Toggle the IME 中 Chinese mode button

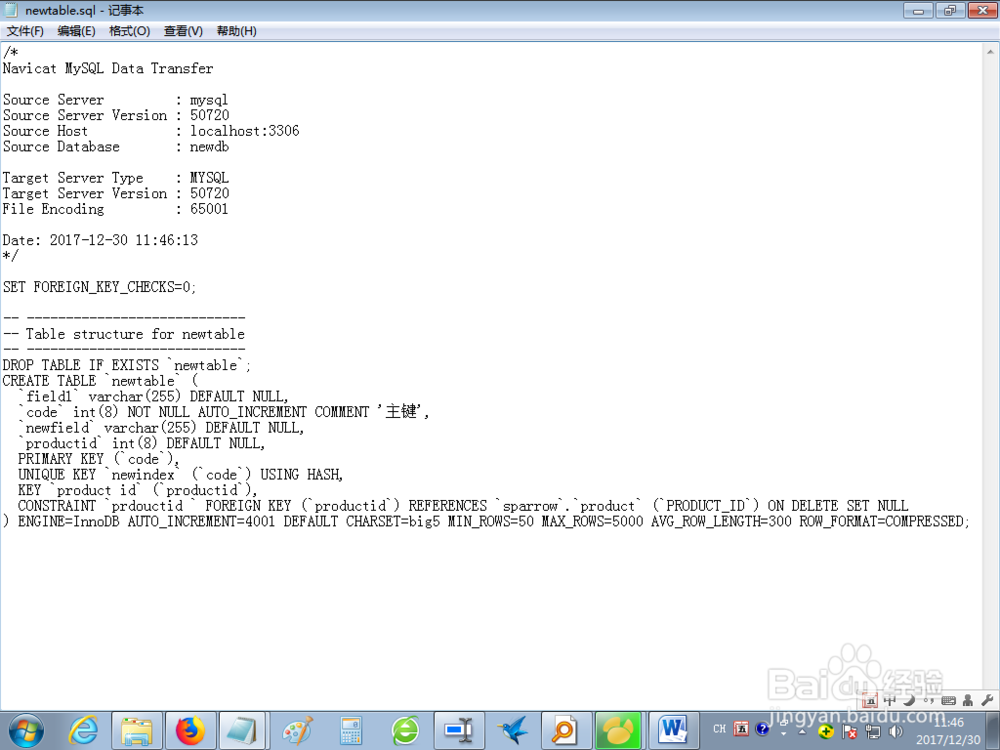890,700
